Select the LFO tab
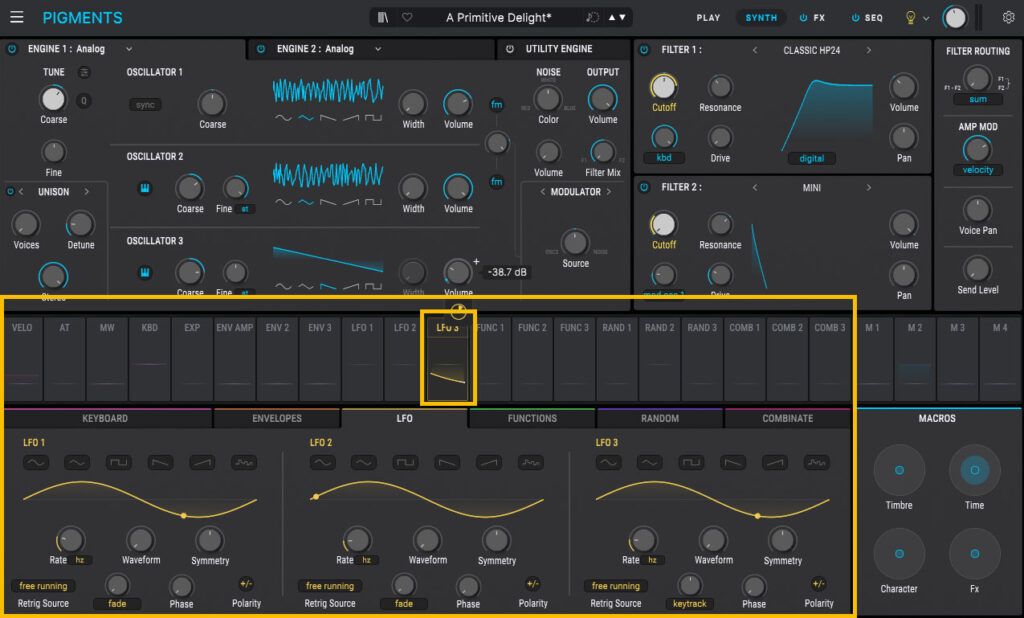The image size is (1024, 618). pos(404,418)
